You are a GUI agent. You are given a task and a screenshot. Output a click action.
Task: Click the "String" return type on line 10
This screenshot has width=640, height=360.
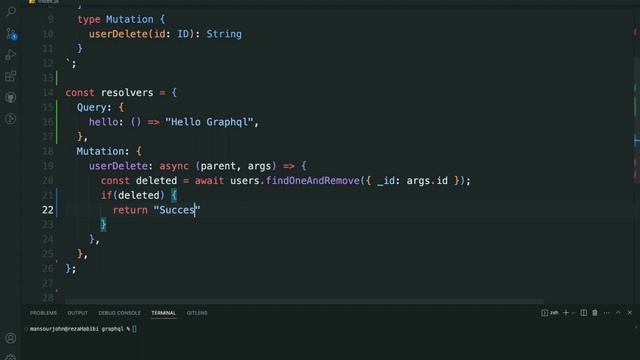[224, 34]
